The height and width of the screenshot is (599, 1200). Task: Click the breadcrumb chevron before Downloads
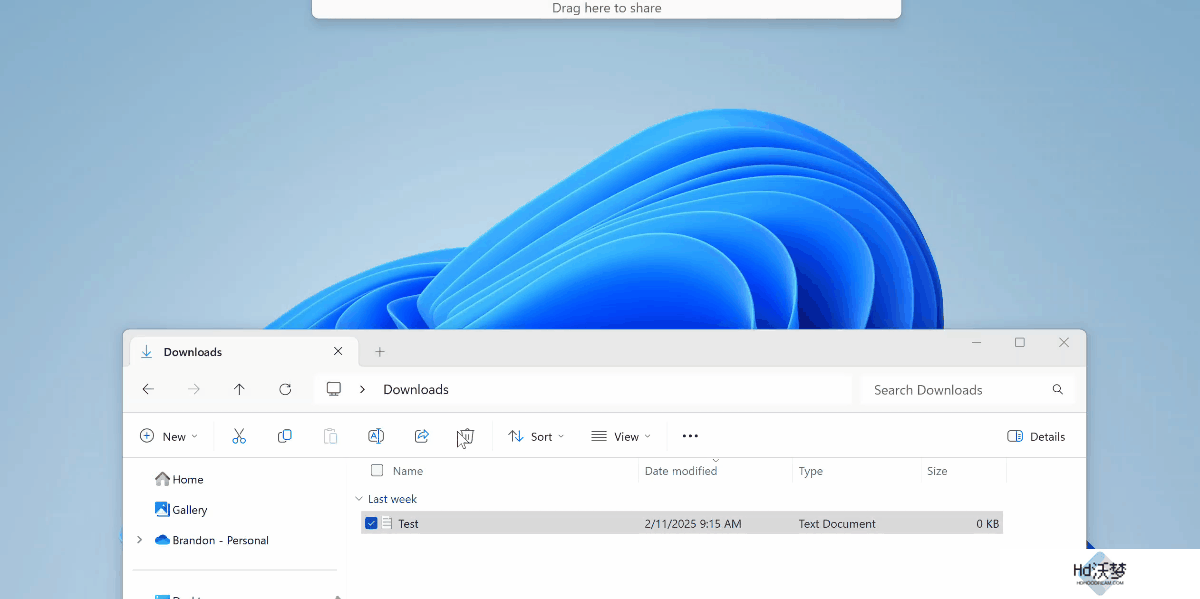(362, 389)
